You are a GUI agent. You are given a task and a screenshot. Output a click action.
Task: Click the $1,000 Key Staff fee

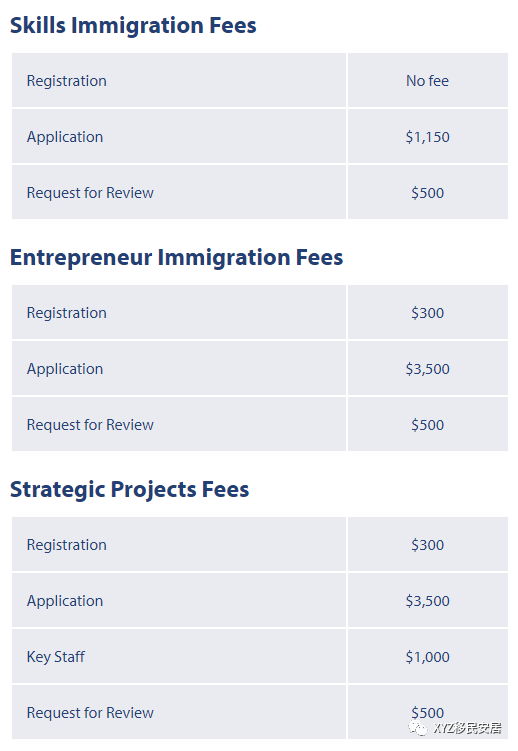(428, 656)
